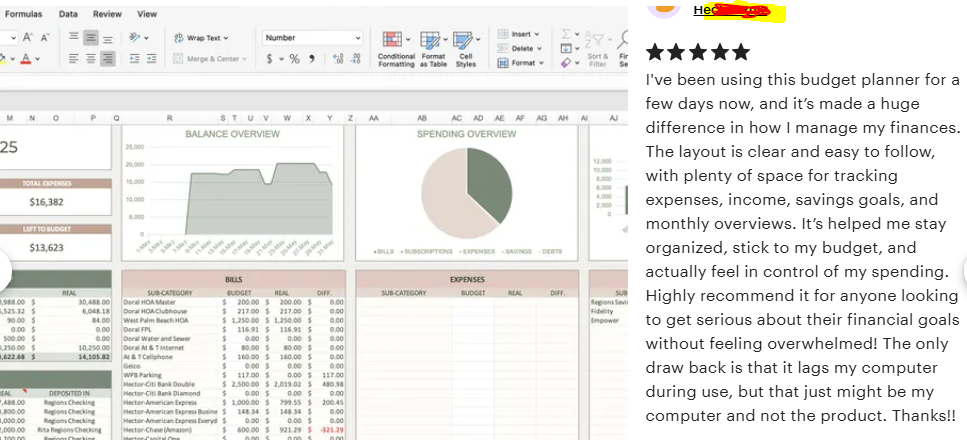967x440 pixels.
Task: Click the Format as Table icon
Action: click(x=432, y=48)
